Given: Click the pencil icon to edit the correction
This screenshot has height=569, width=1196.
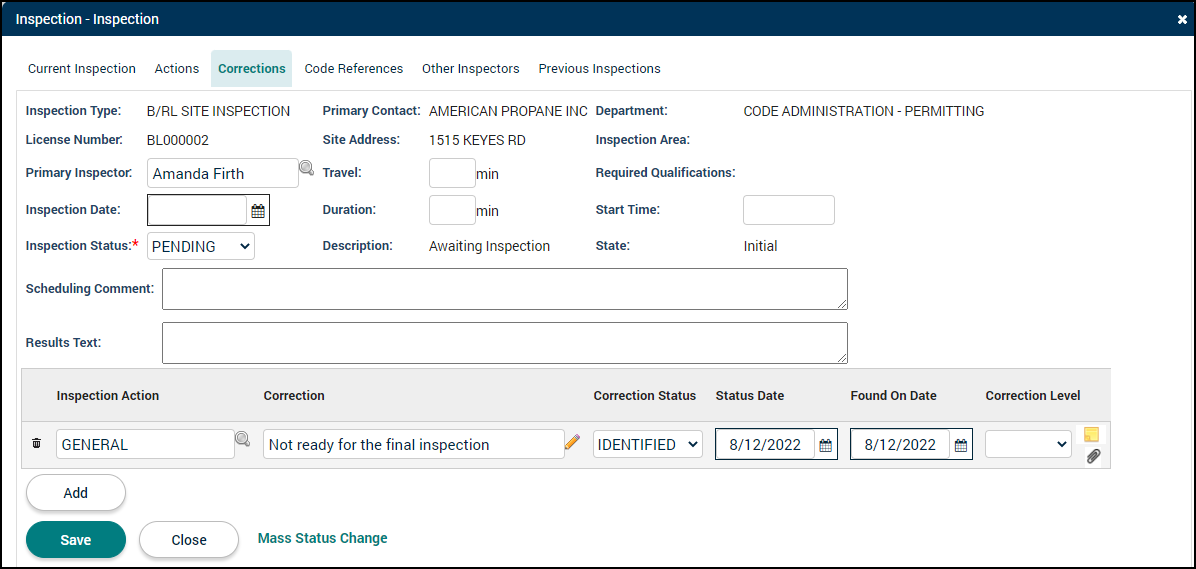Looking at the screenshot, I should pyautogui.click(x=572, y=442).
